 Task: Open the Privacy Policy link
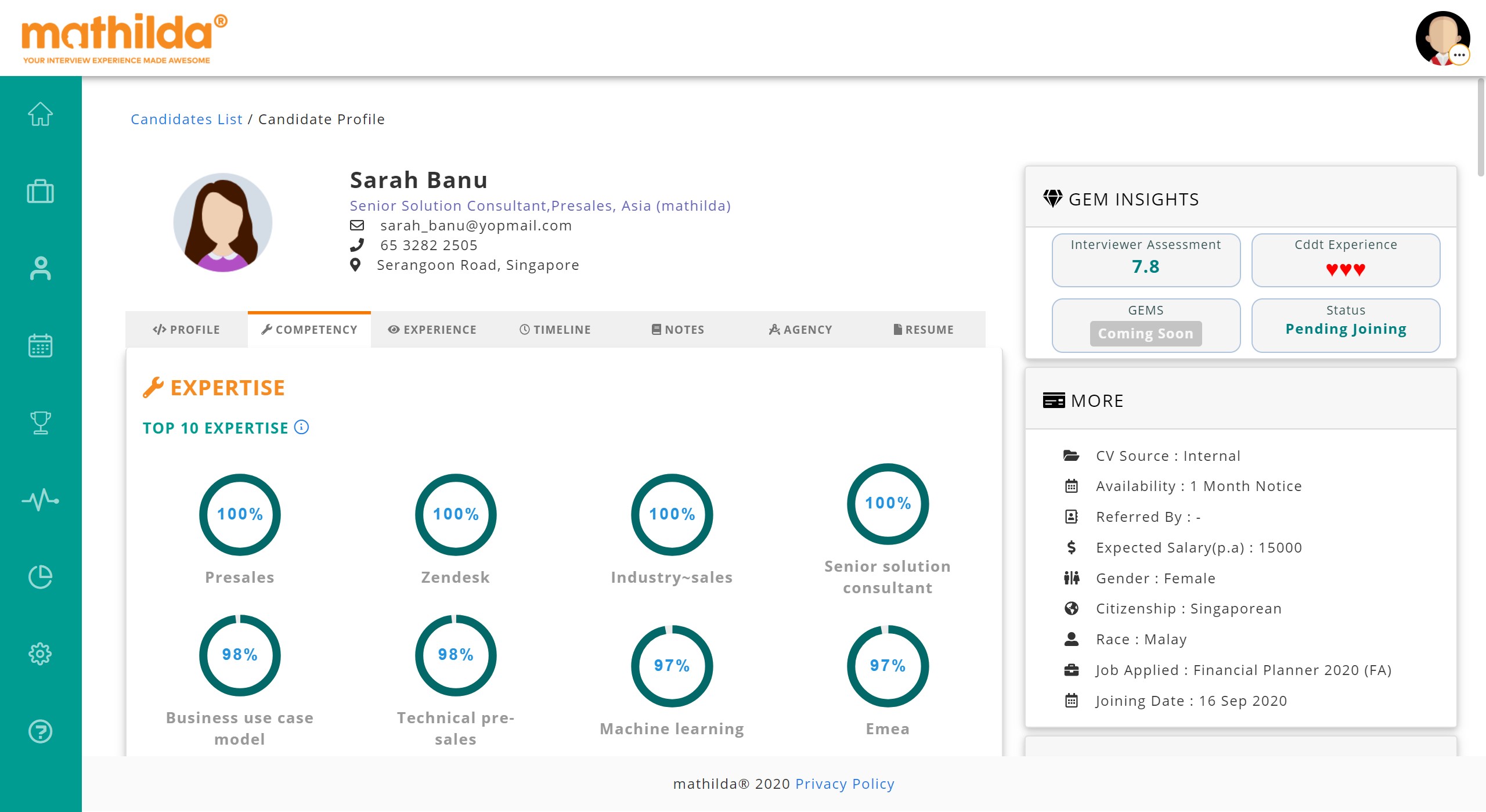pos(845,784)
